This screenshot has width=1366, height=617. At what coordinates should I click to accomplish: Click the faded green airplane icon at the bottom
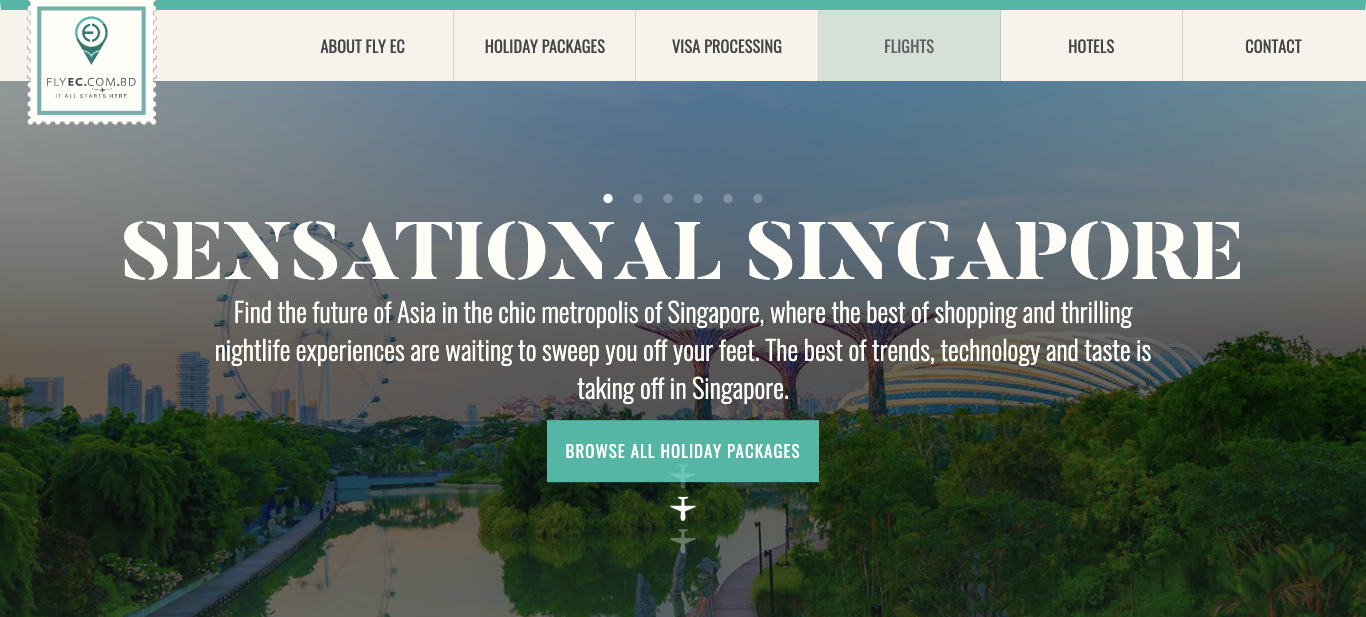[x=683, y=541]
